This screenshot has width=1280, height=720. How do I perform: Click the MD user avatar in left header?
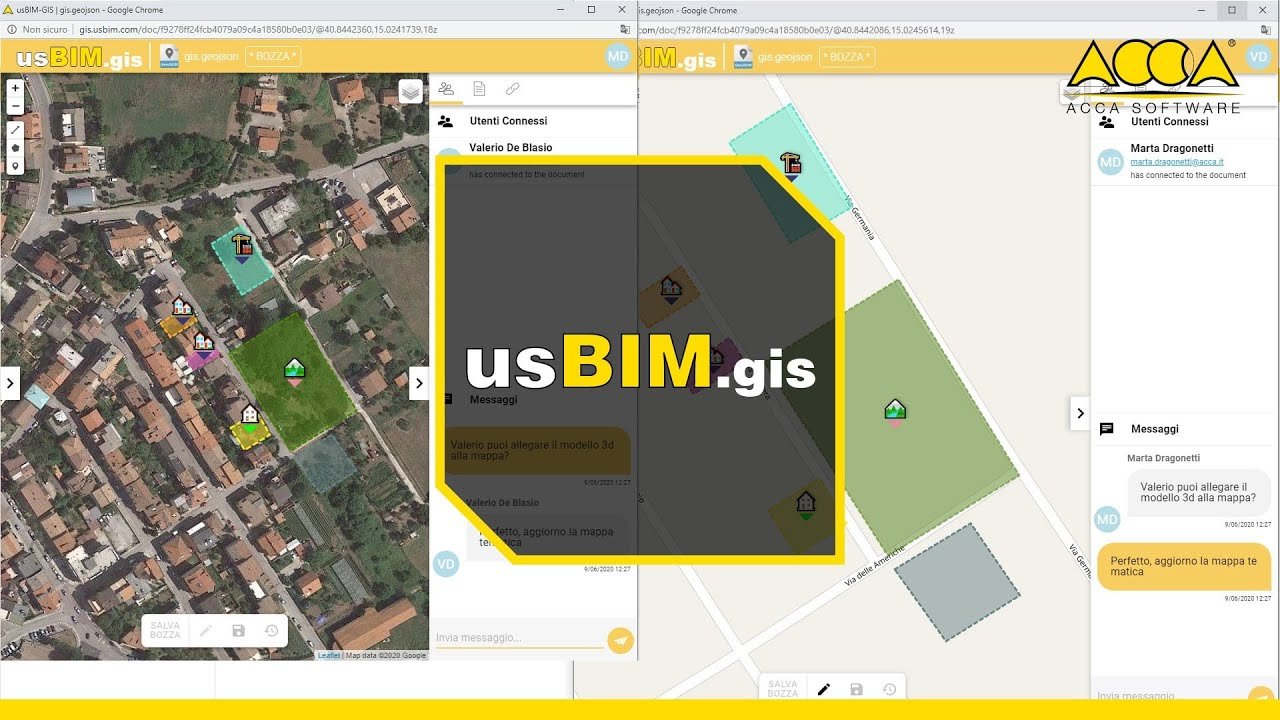click(618, 56)
